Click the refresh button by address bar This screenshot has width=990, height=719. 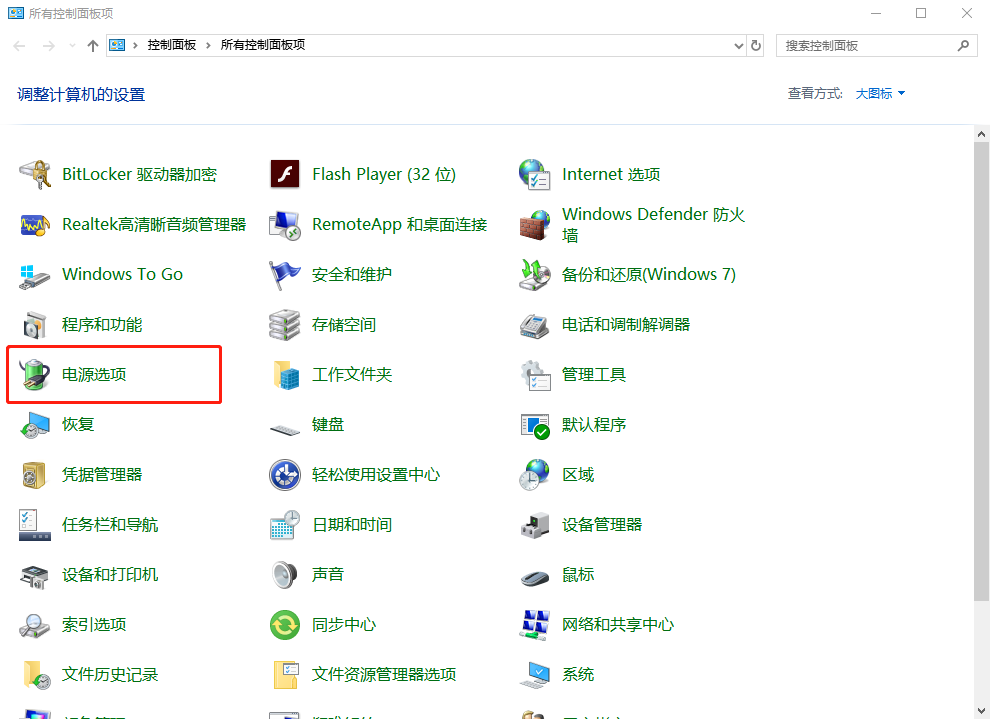[x=756, y=45]
